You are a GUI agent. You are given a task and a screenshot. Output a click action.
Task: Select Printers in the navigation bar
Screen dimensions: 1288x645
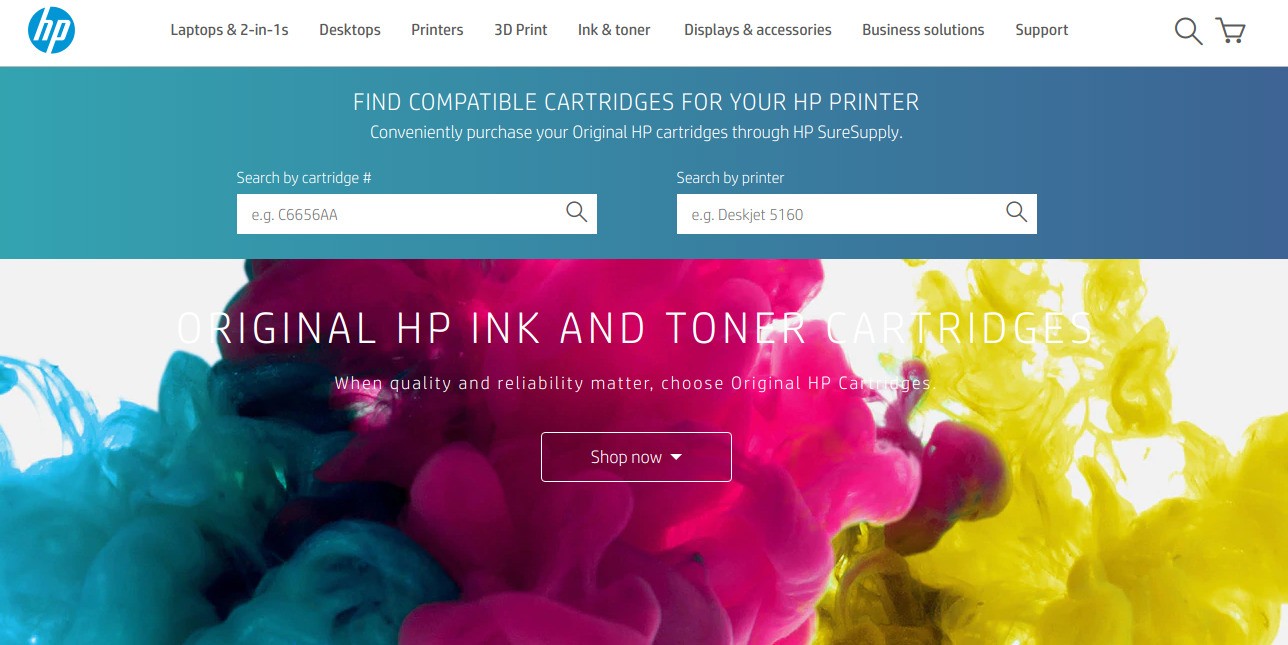coord(437,30)
